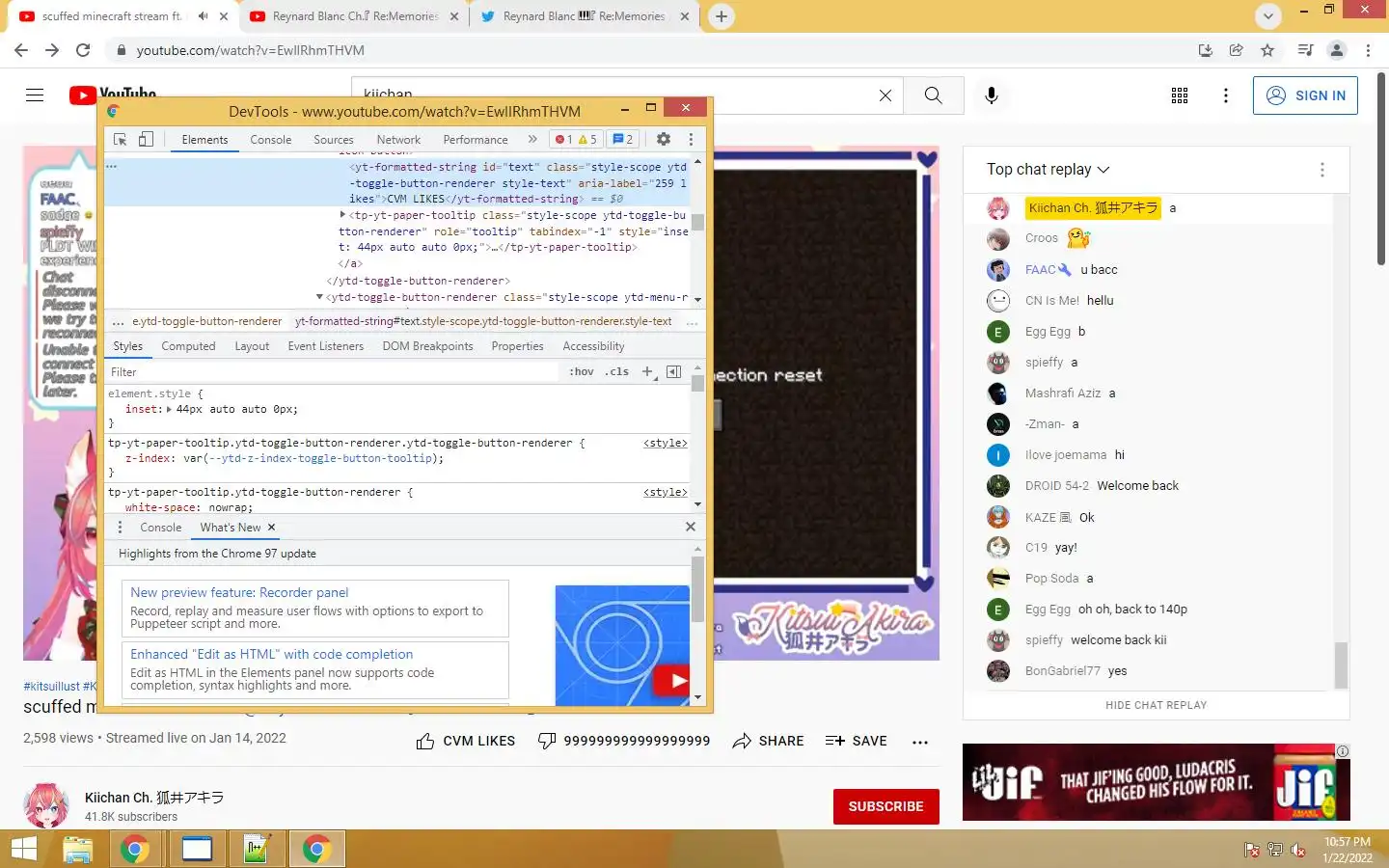Toggle the :hov element state button
The height and width of the screenshot is (868, 1389).
[581, 372]
